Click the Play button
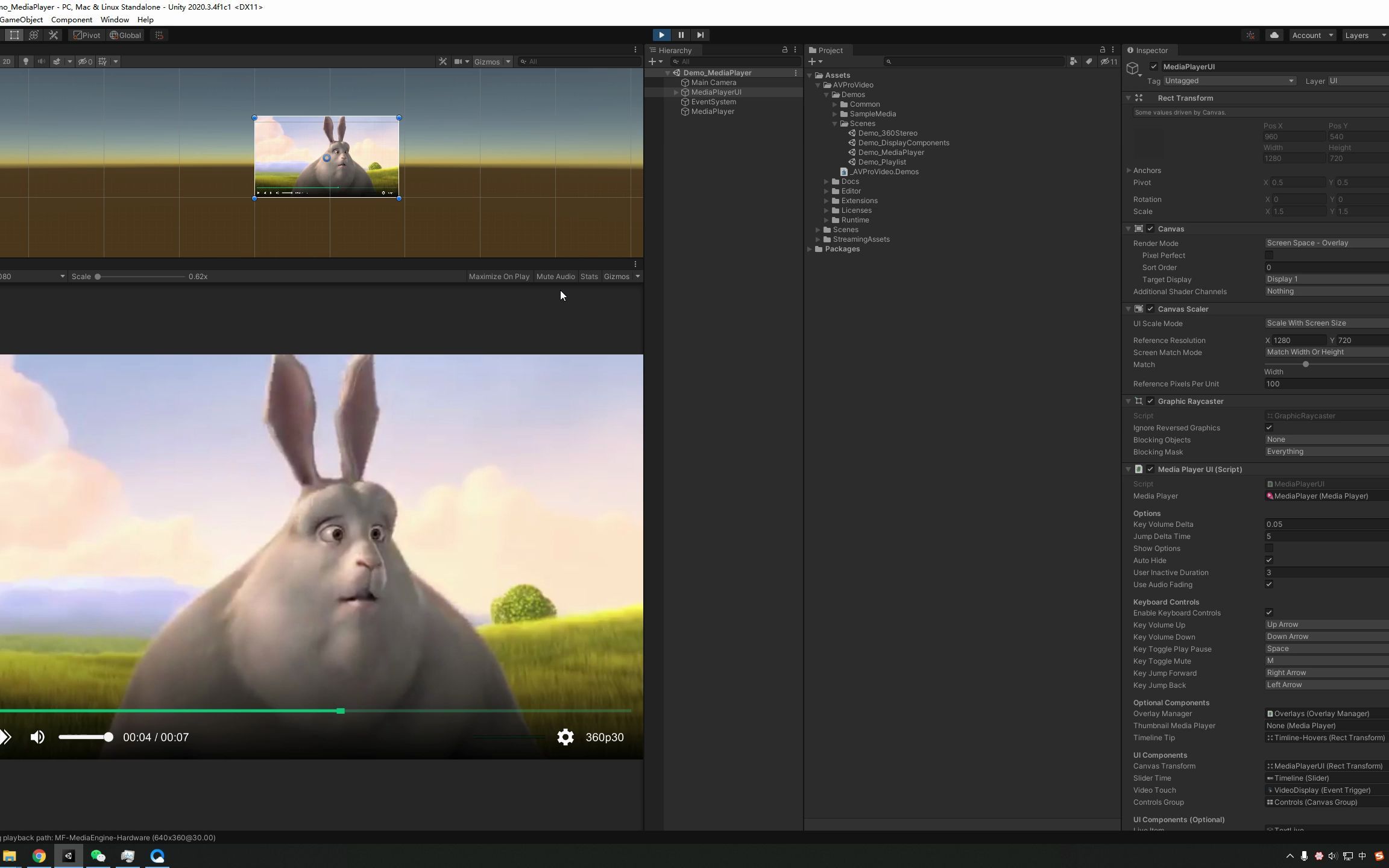 pyautogui.click(x=661, y=35)
